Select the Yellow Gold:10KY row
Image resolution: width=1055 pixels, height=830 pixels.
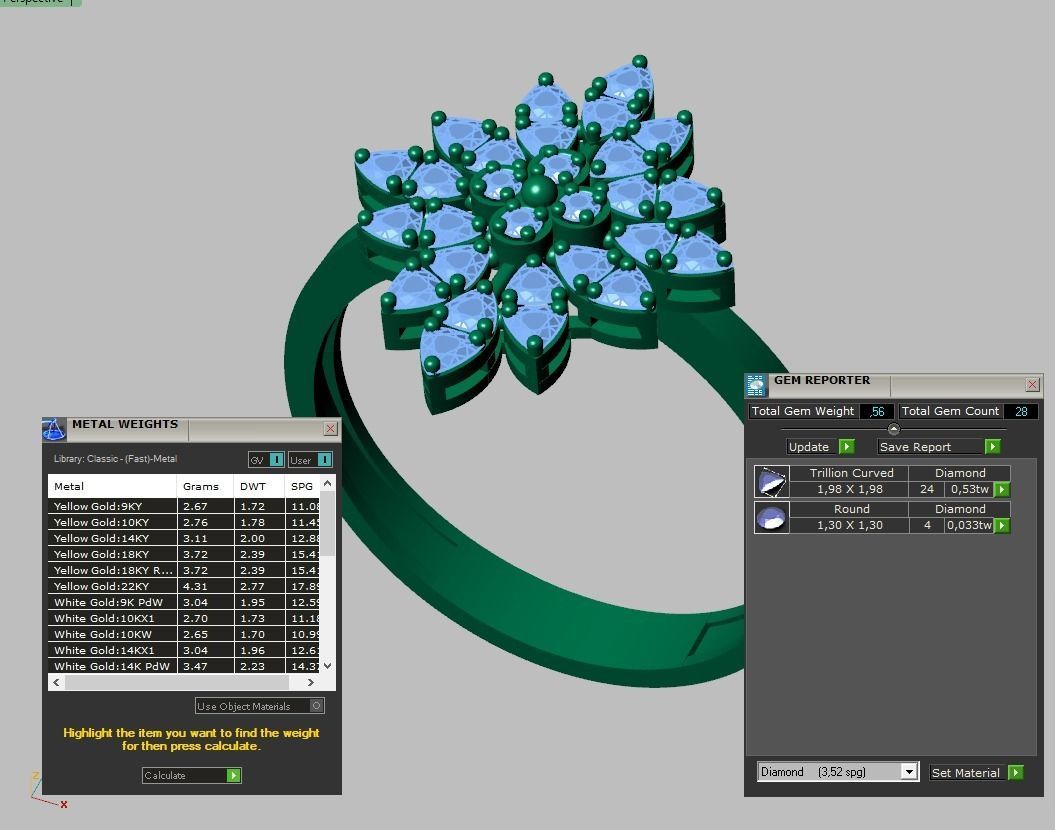point(184,522)
